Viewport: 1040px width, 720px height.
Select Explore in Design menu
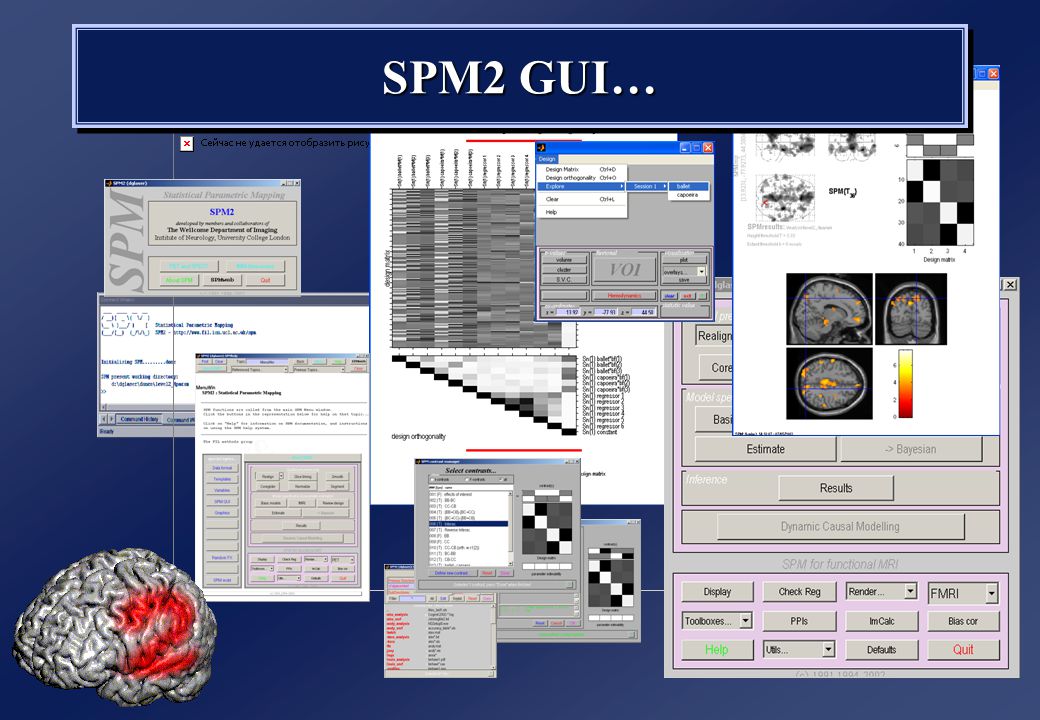click(x=580, y=187)
